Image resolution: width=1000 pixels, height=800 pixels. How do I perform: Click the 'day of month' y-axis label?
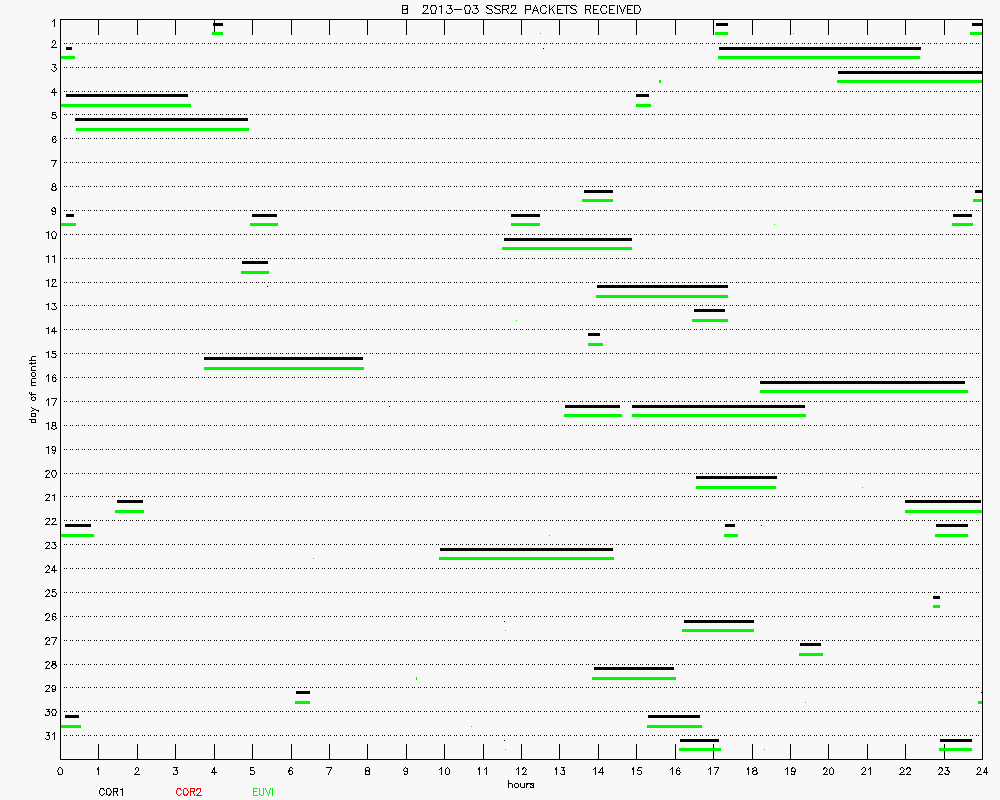(x=33, y=389)
